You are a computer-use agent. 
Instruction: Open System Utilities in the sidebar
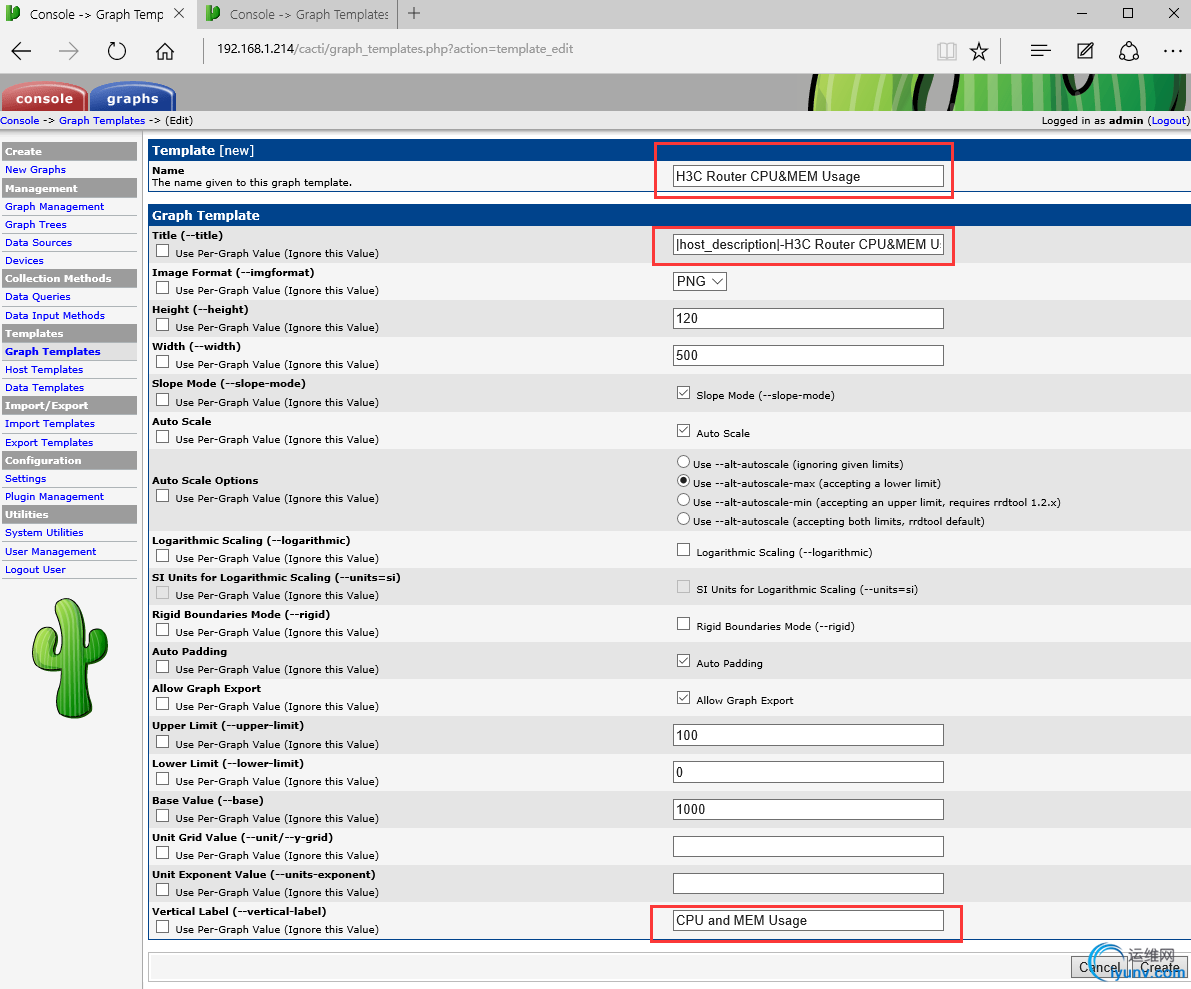tap(44, 533)
